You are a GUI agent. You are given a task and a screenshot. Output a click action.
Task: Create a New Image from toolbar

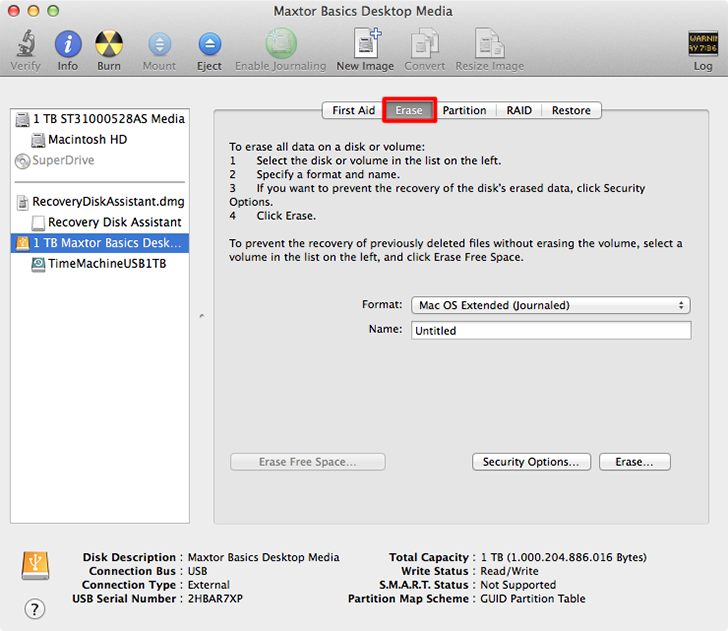366,43
